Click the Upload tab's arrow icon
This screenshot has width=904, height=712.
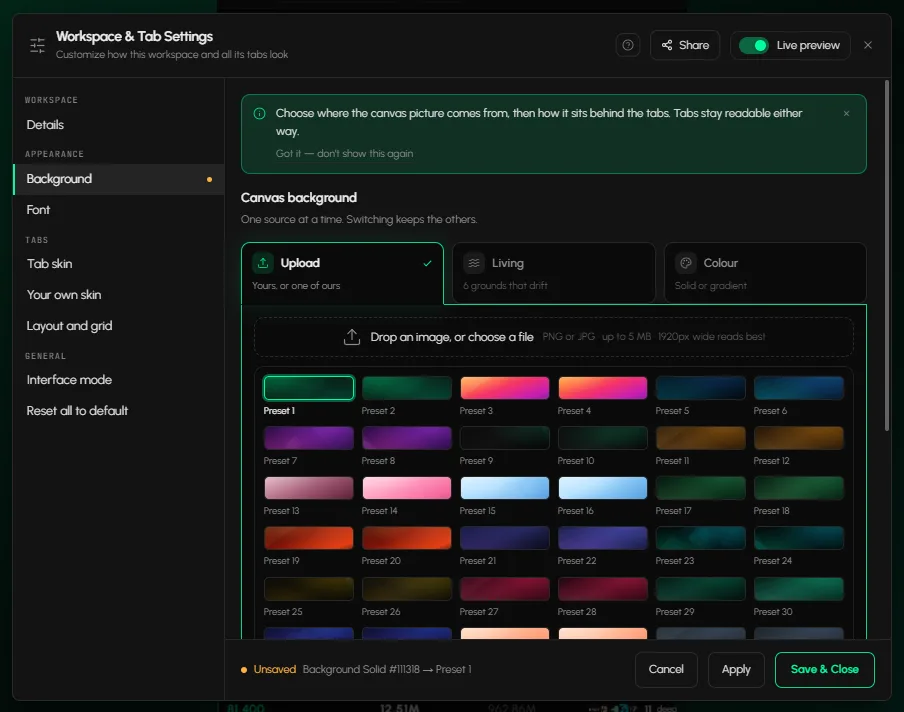[x=263, y=263]
